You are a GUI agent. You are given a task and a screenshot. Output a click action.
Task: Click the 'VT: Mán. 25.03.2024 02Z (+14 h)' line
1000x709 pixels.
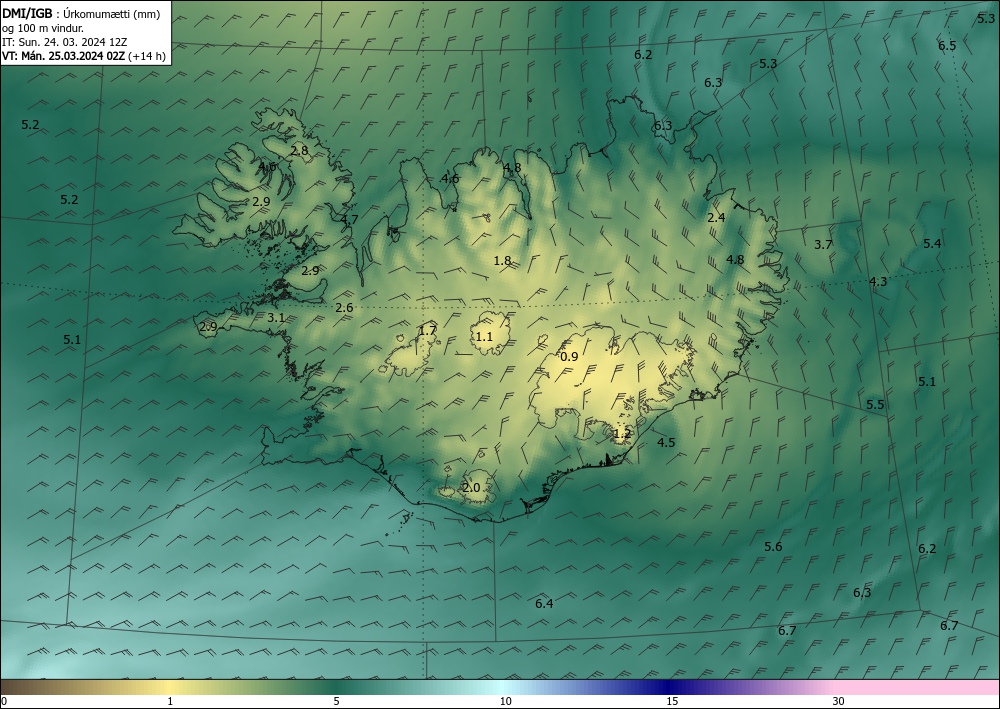point(84,56)
